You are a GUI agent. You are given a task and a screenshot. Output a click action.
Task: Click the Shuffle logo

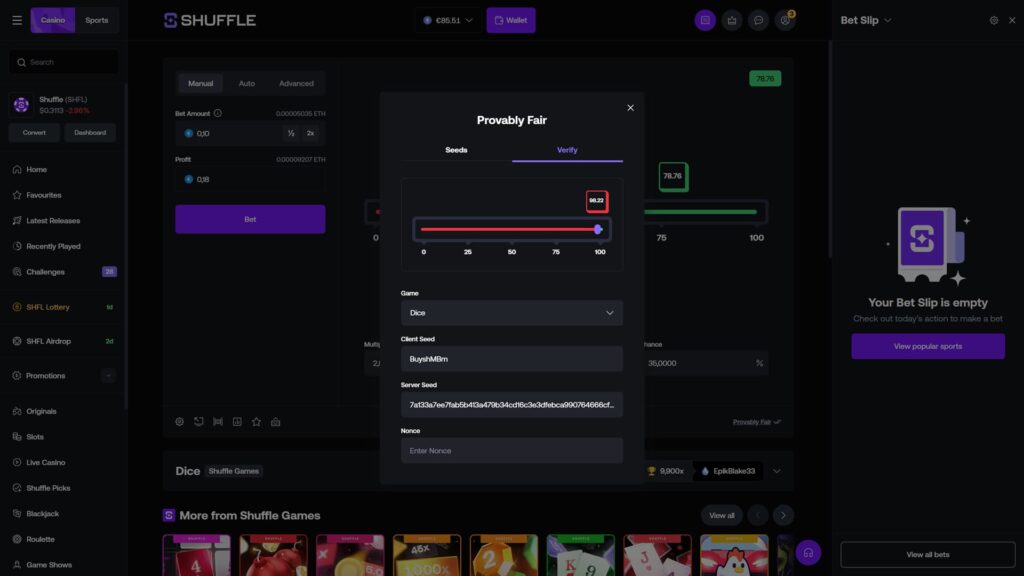(210, 20)
